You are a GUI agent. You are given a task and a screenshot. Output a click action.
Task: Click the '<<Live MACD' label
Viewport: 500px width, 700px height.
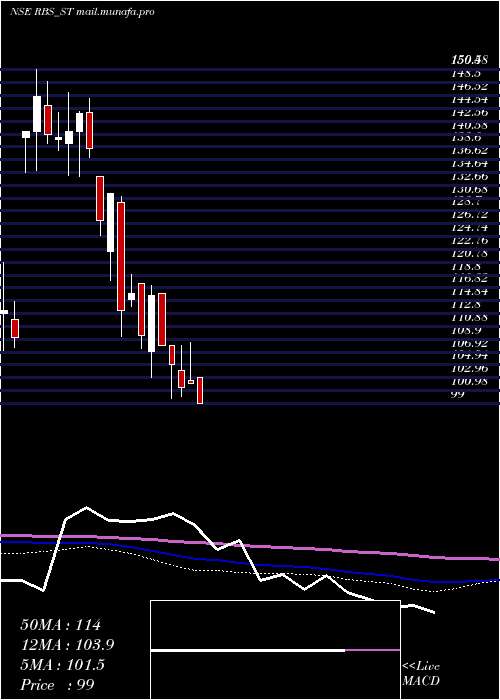[421, 674]
